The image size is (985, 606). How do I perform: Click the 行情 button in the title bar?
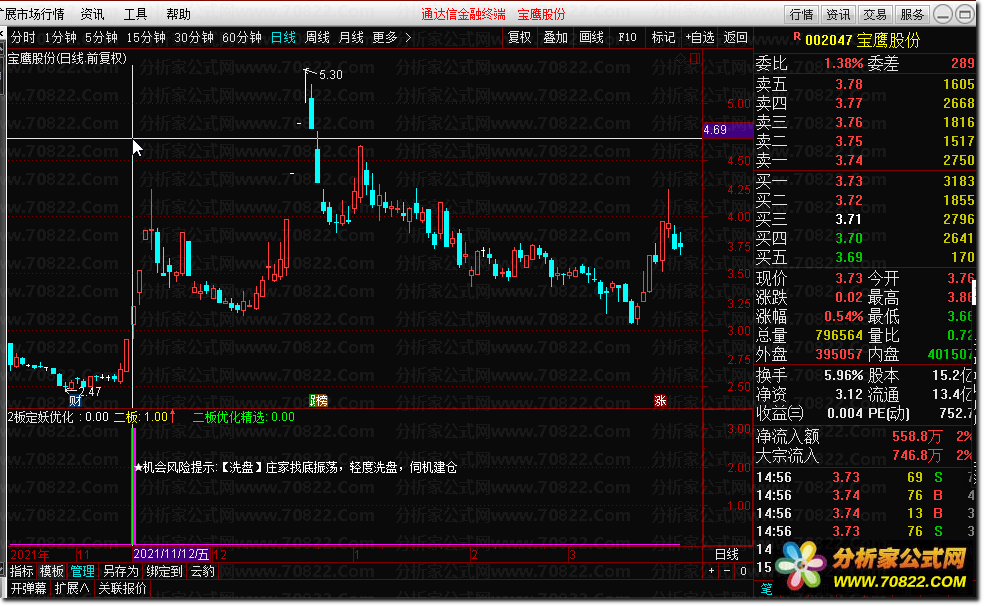802,14
